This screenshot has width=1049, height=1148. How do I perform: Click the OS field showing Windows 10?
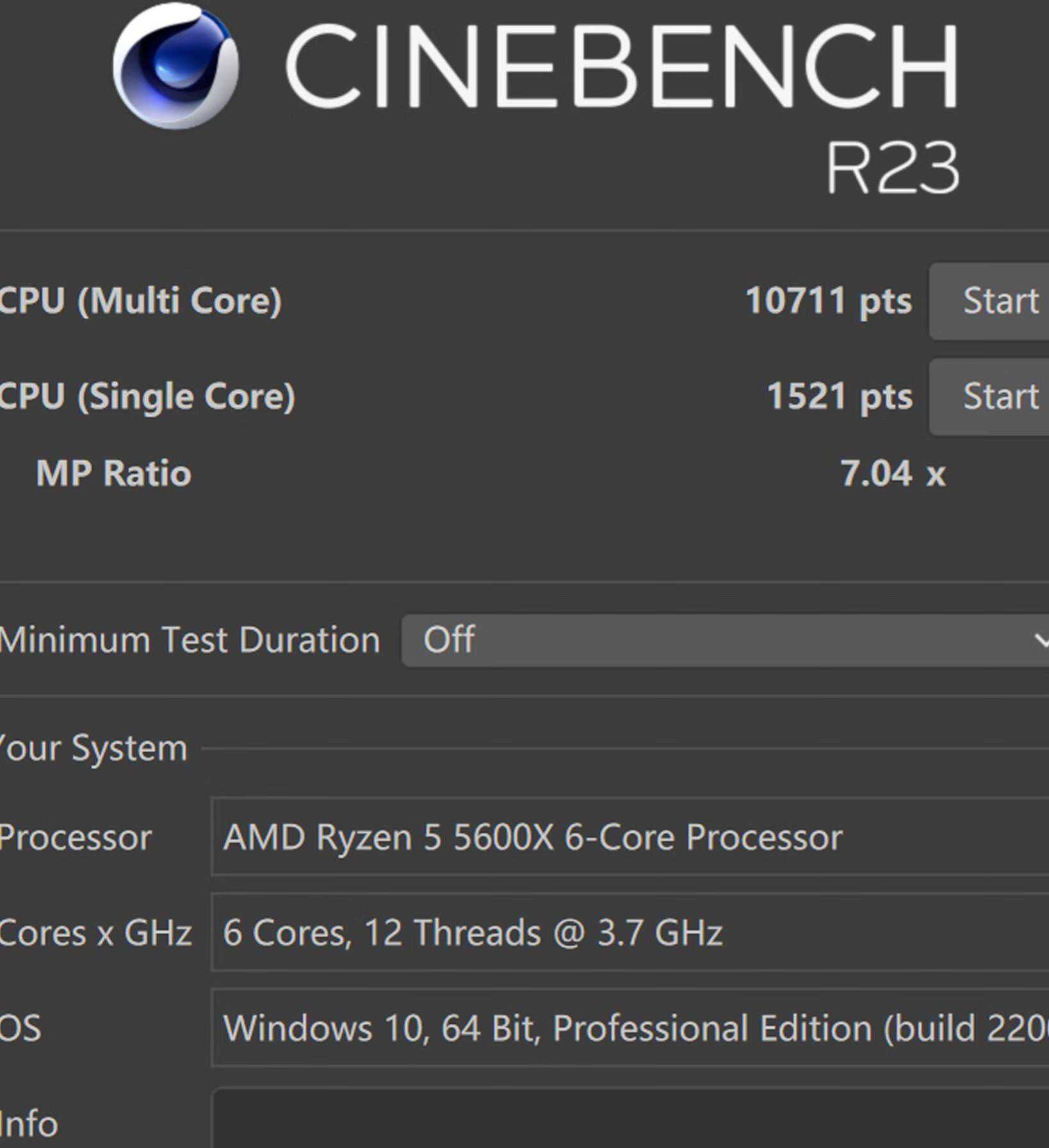tap(628, 1028)
